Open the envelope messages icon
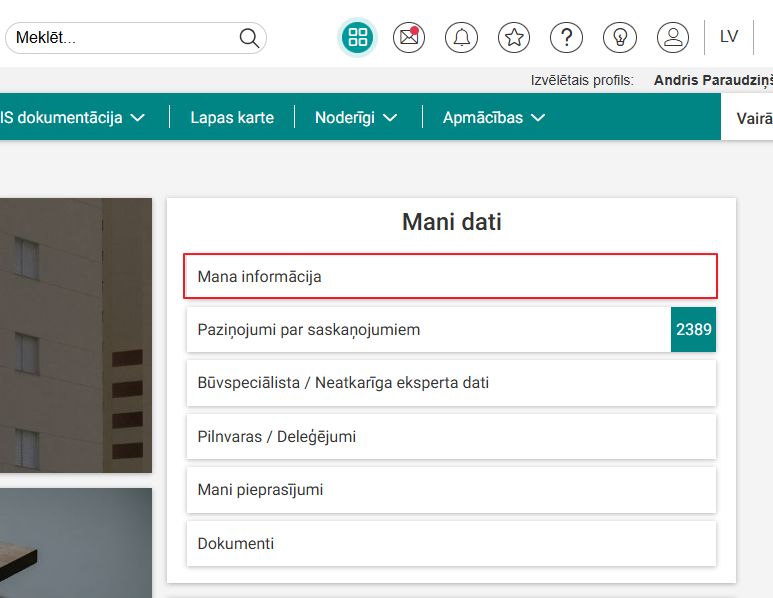Screen dimensions: 773x598 (x=409, y=38)
